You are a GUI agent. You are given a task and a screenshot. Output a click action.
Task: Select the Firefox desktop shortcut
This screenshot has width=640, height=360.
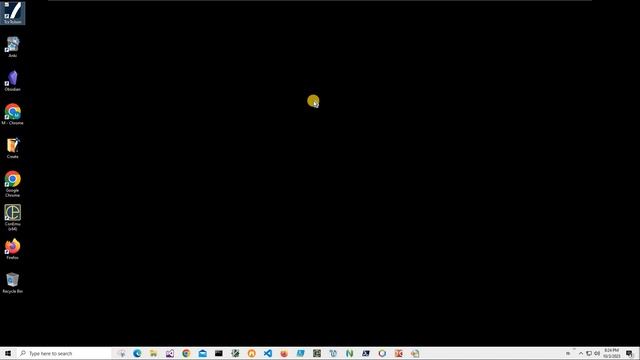13,249
